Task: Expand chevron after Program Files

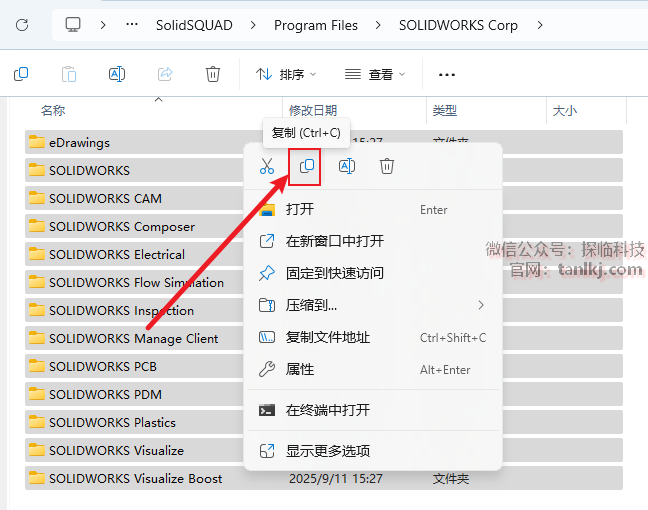Action: pos(378,25)
